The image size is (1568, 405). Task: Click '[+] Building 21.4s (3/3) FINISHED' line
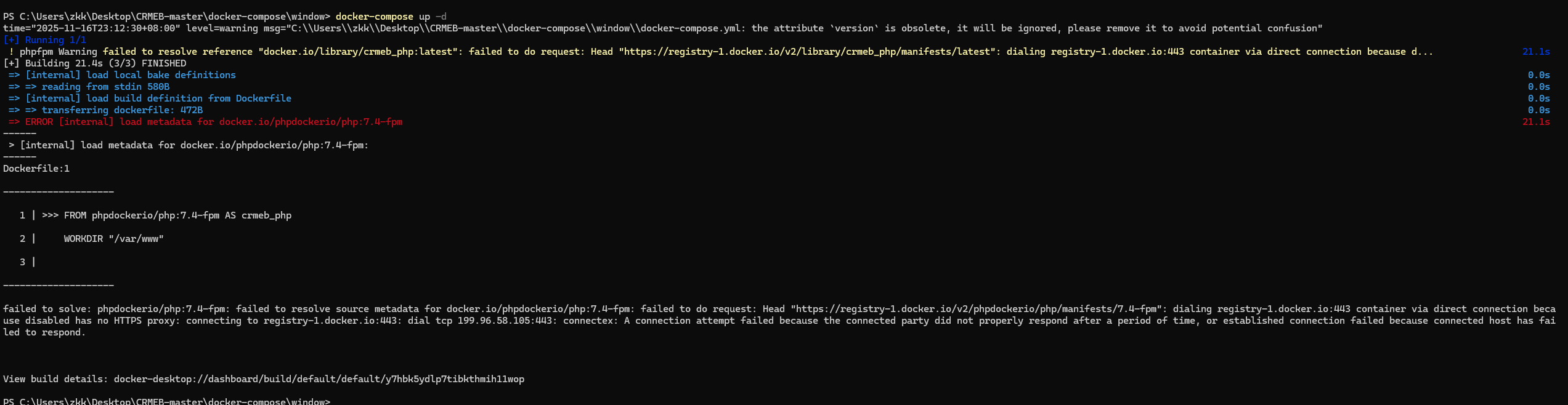point(94,63)
